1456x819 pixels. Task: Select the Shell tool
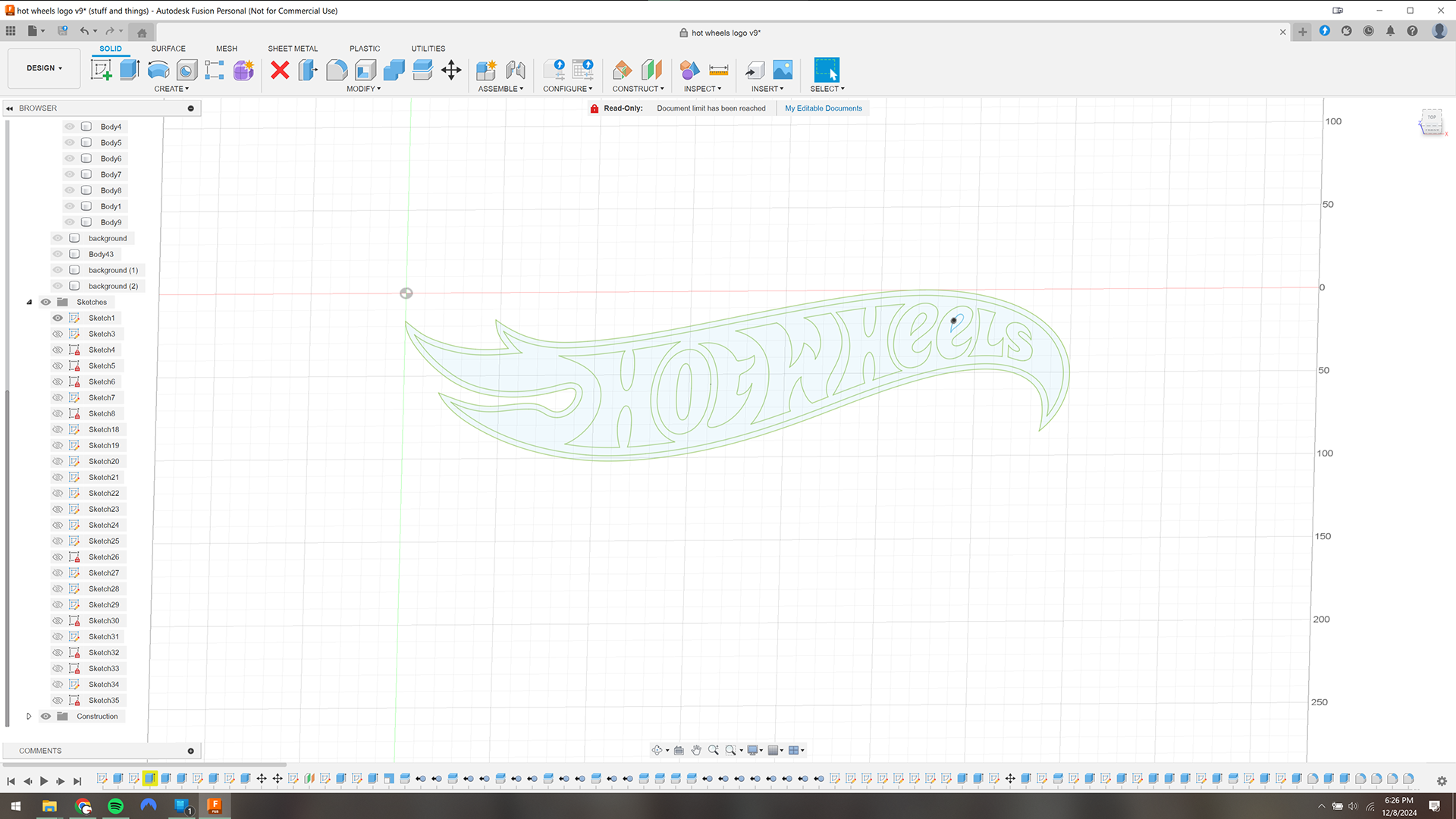[366, 70]
